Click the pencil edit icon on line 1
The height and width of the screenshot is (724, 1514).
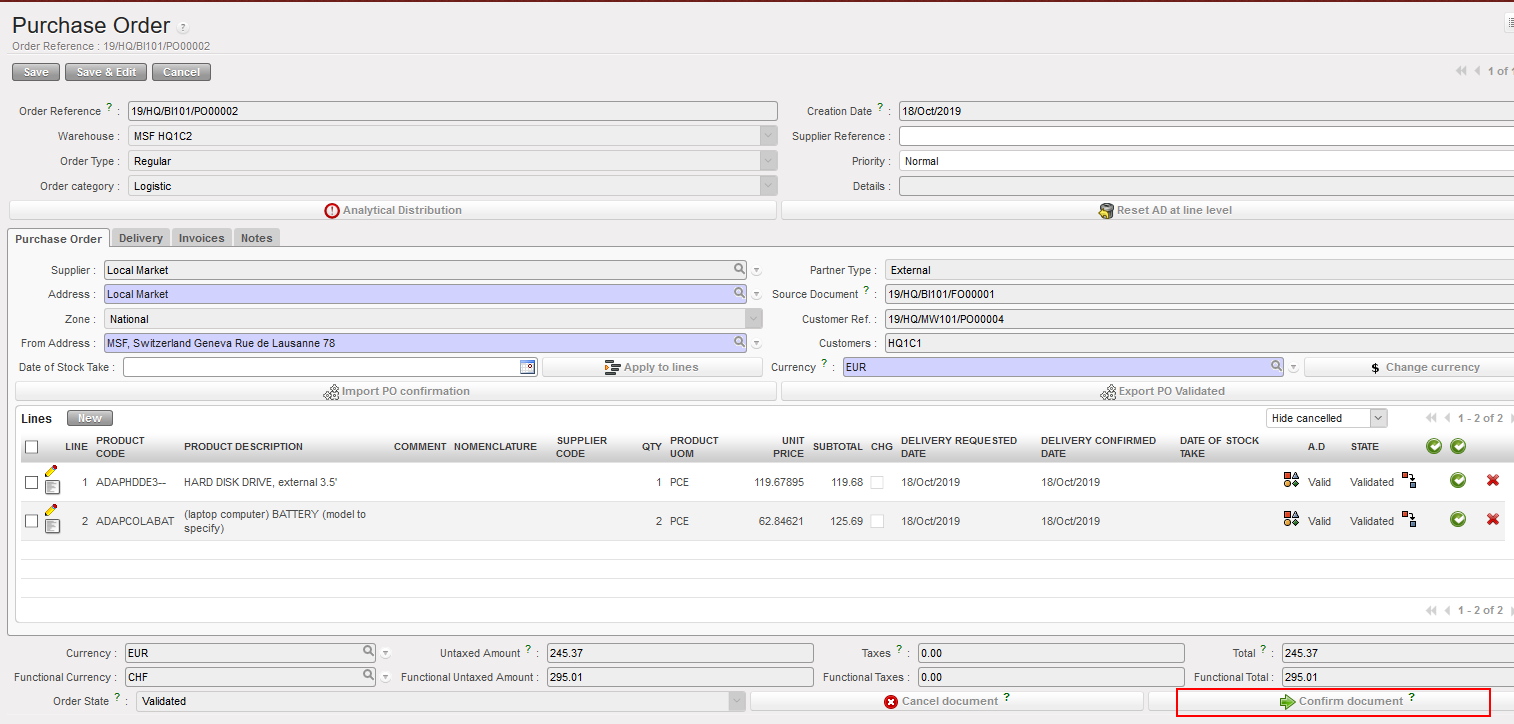[51, 471]
